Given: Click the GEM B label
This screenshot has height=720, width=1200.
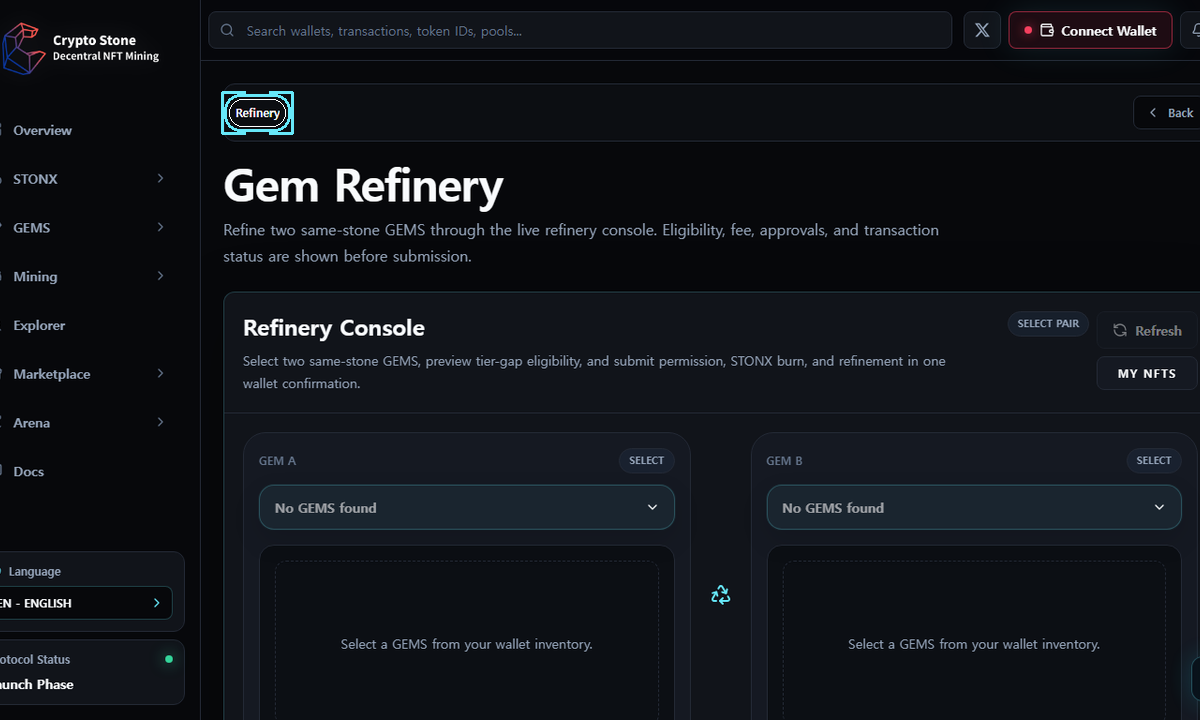Looking at the screenshot, I should (784, 461).
